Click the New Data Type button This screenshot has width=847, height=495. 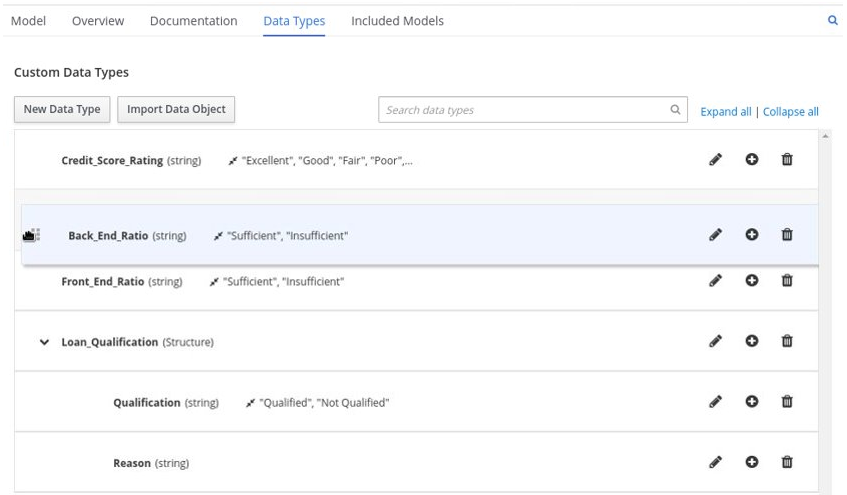pyautogui.click(x=62, y=110)
